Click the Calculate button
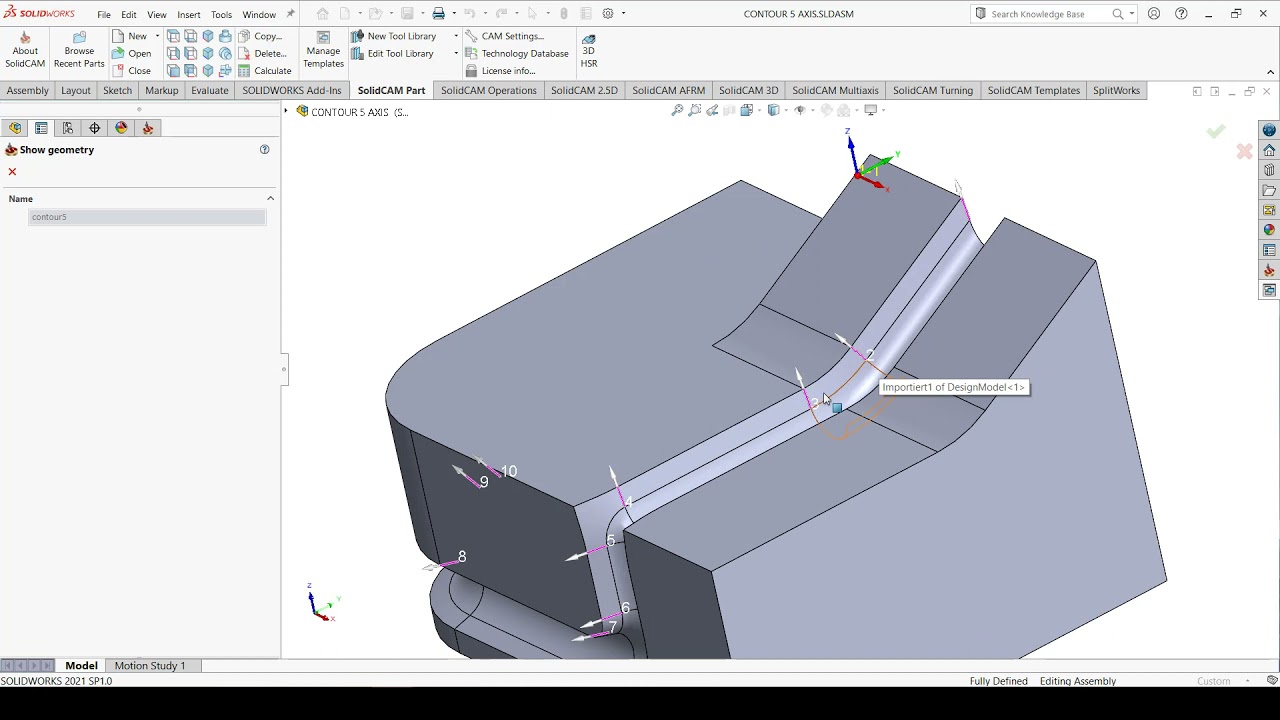Viewport: 1280px width, 720px height. (x=264, y=71)
